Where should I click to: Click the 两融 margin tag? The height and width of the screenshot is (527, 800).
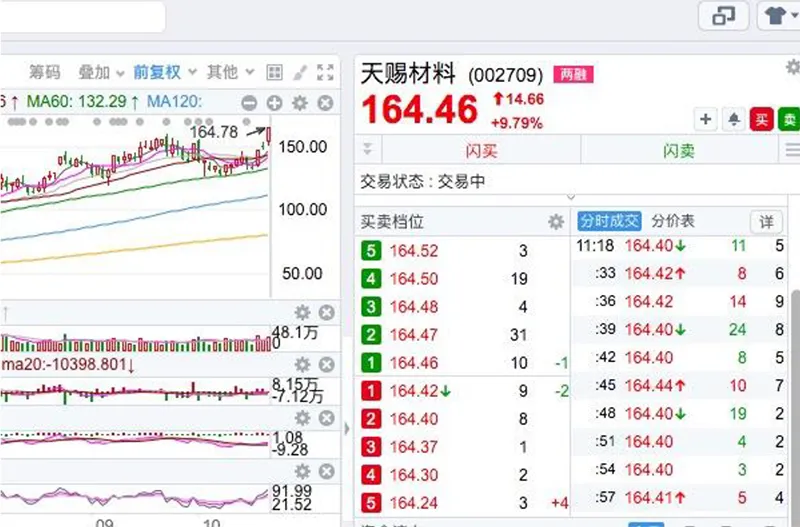[573, 74]
